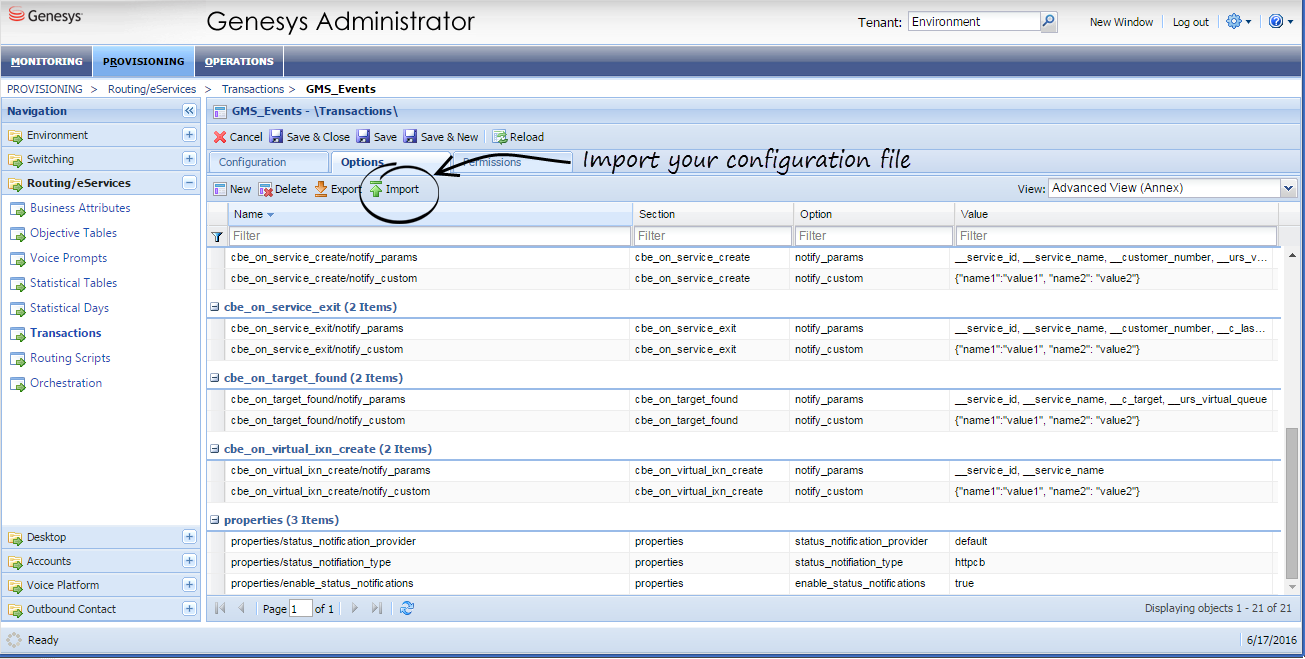Click the Transactions breadcrumb link
Image resolution: width=1305 pixels, height=659 pixels.
pyautogui.click(x=253, y=89)
